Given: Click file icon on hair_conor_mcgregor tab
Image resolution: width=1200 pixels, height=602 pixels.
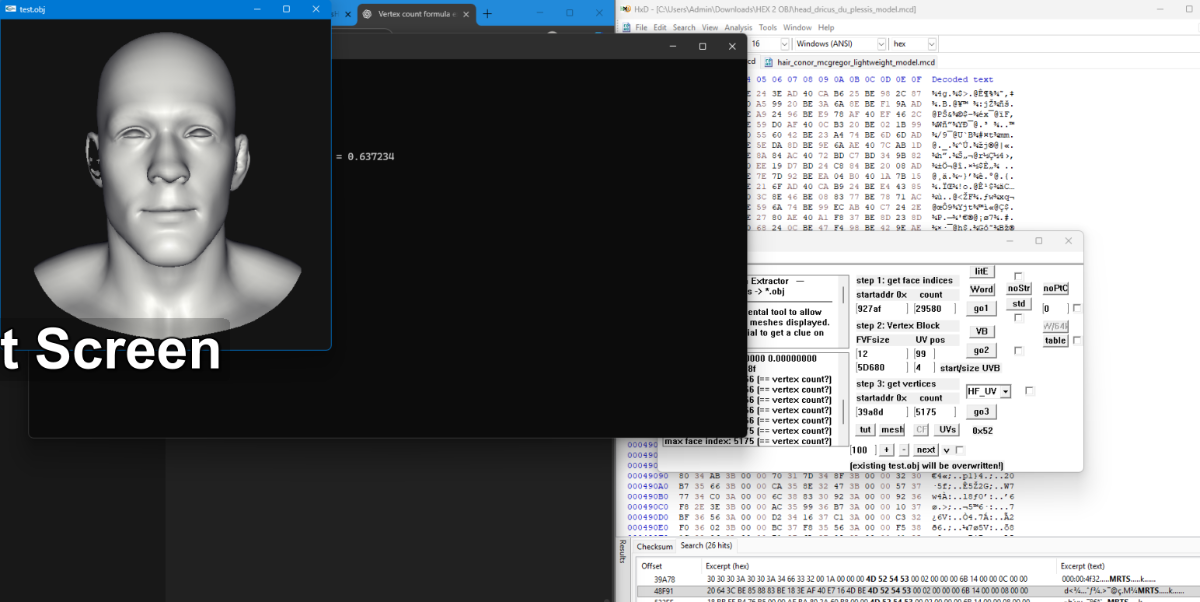Looking at the screenshot, I should pos(768,61).
